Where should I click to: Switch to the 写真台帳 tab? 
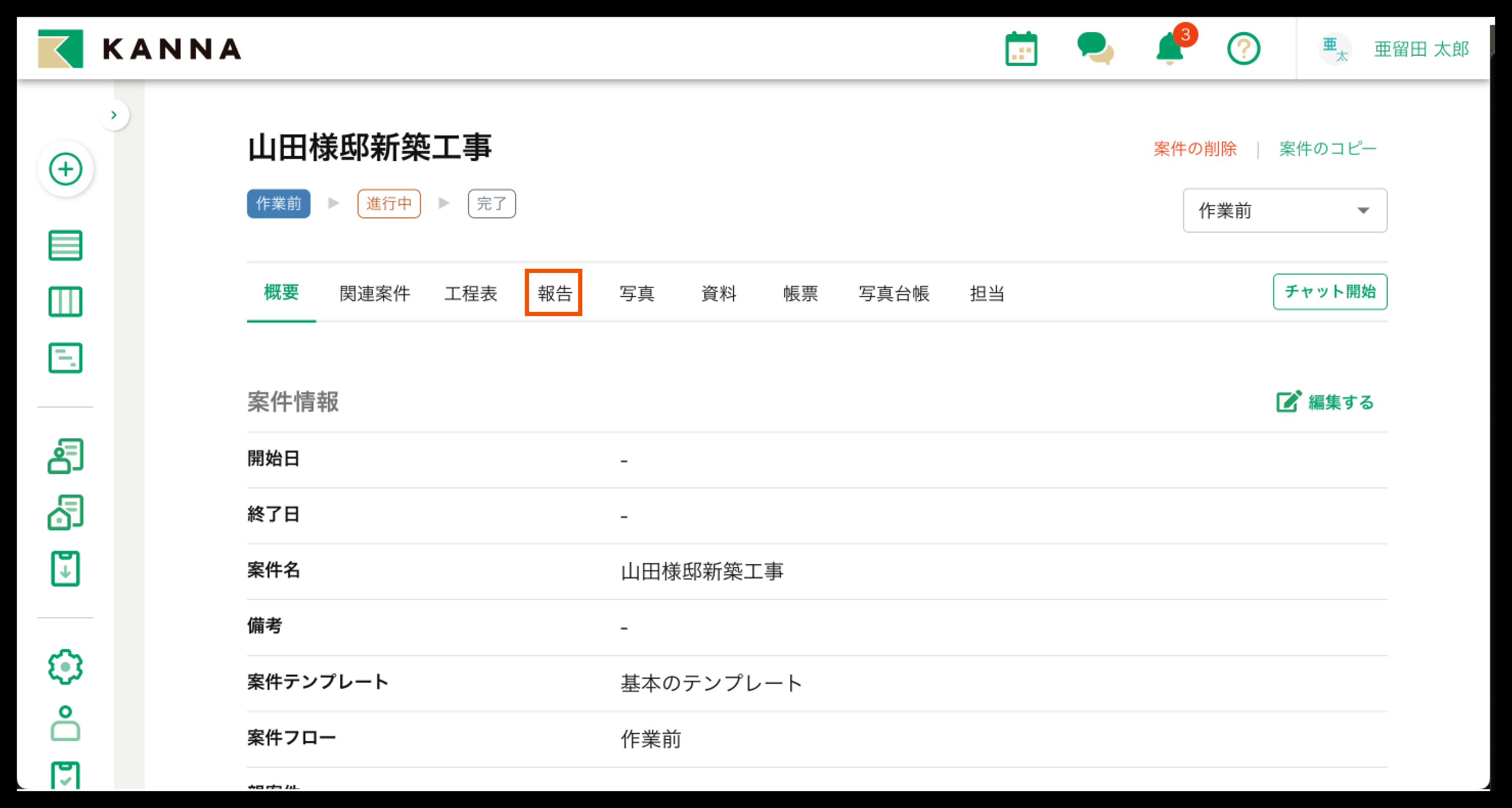tap(893, 293)
